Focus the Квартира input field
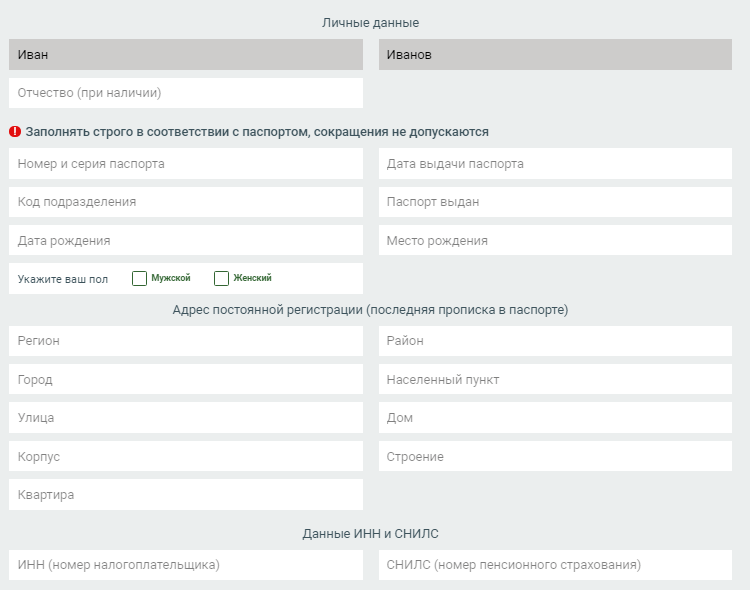Screen dimensions: 750x590 tap(186, 495)
